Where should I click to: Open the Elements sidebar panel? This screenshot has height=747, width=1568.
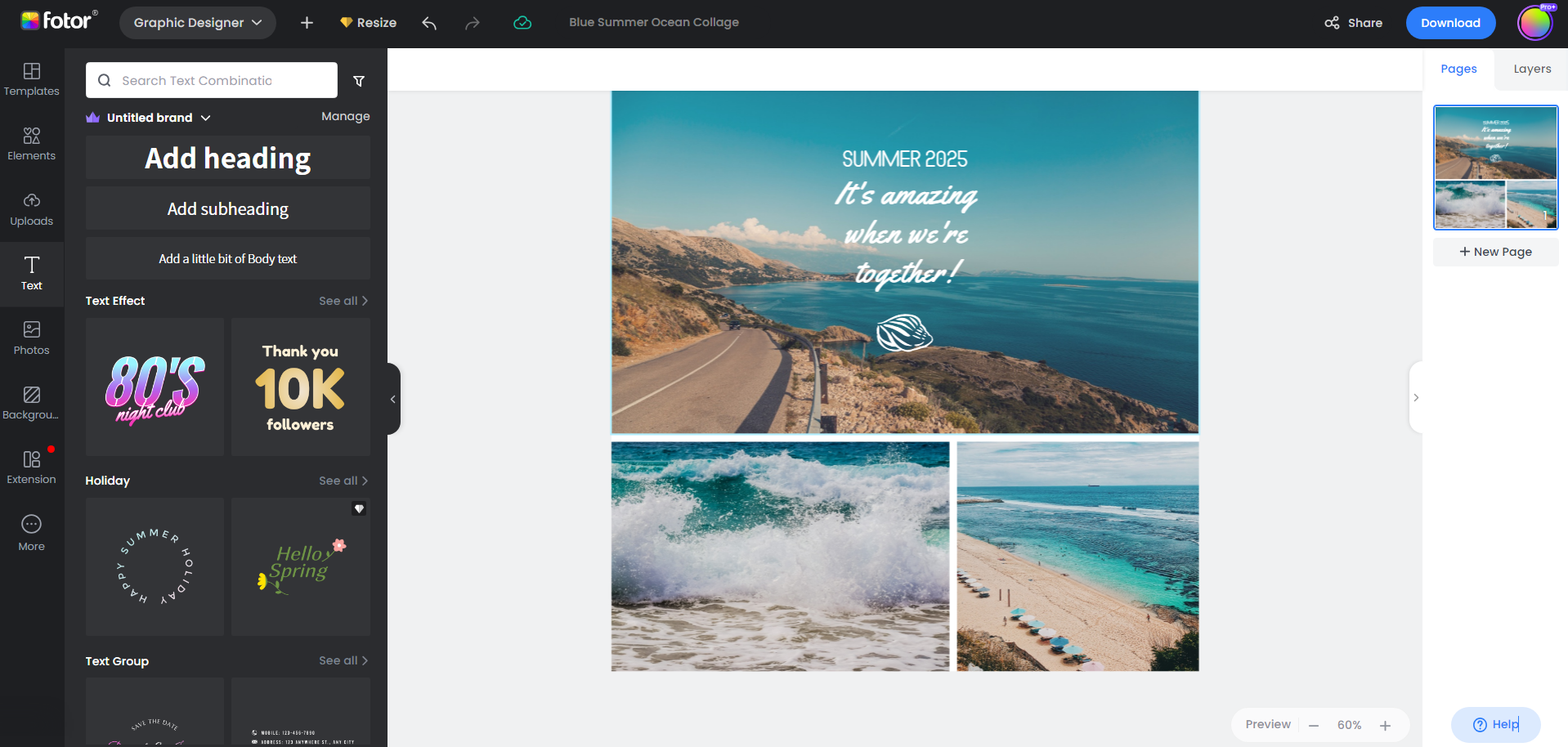click(x=32, y=144)
